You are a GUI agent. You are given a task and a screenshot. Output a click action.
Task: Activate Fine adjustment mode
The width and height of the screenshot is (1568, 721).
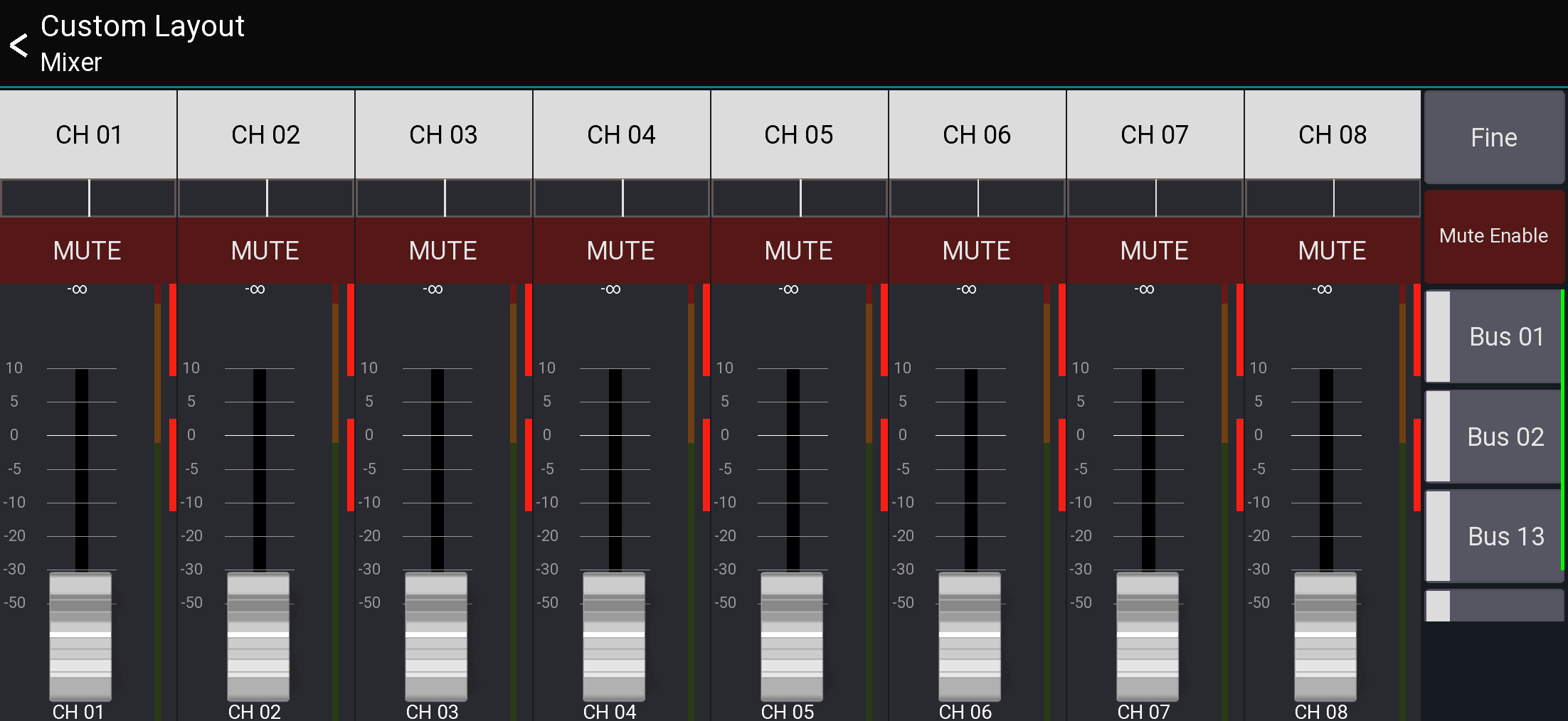pos(1493,137)
